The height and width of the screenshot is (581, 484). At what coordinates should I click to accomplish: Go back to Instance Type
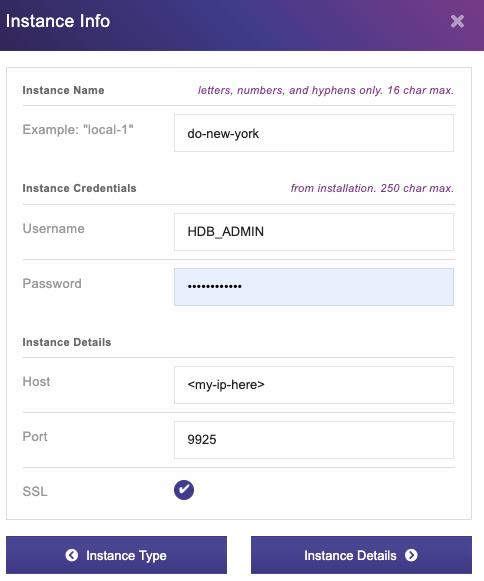[x=116, y=555]
